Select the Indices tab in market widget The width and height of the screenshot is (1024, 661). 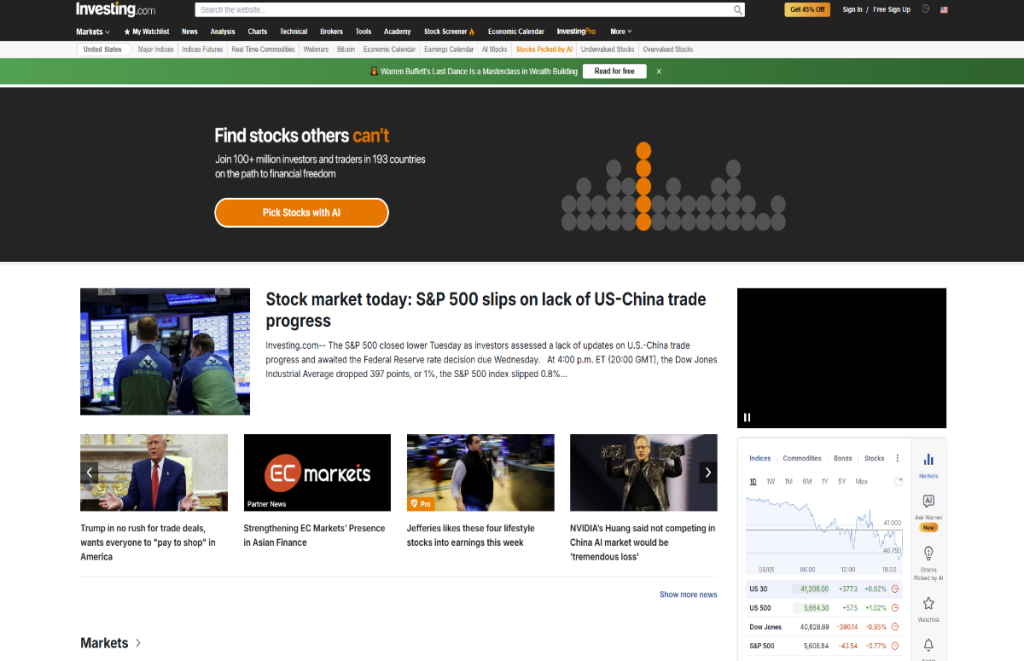click(x=760, y=459)
